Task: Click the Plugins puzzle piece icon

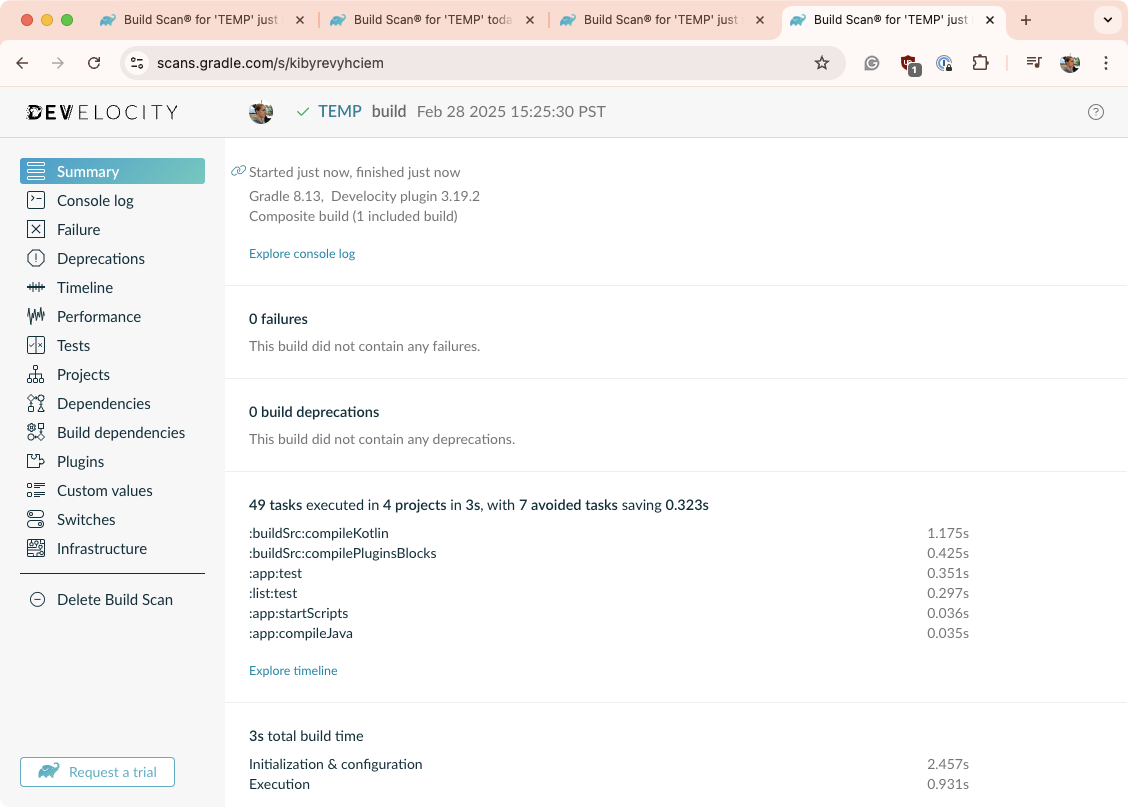Action: [36, 461]
